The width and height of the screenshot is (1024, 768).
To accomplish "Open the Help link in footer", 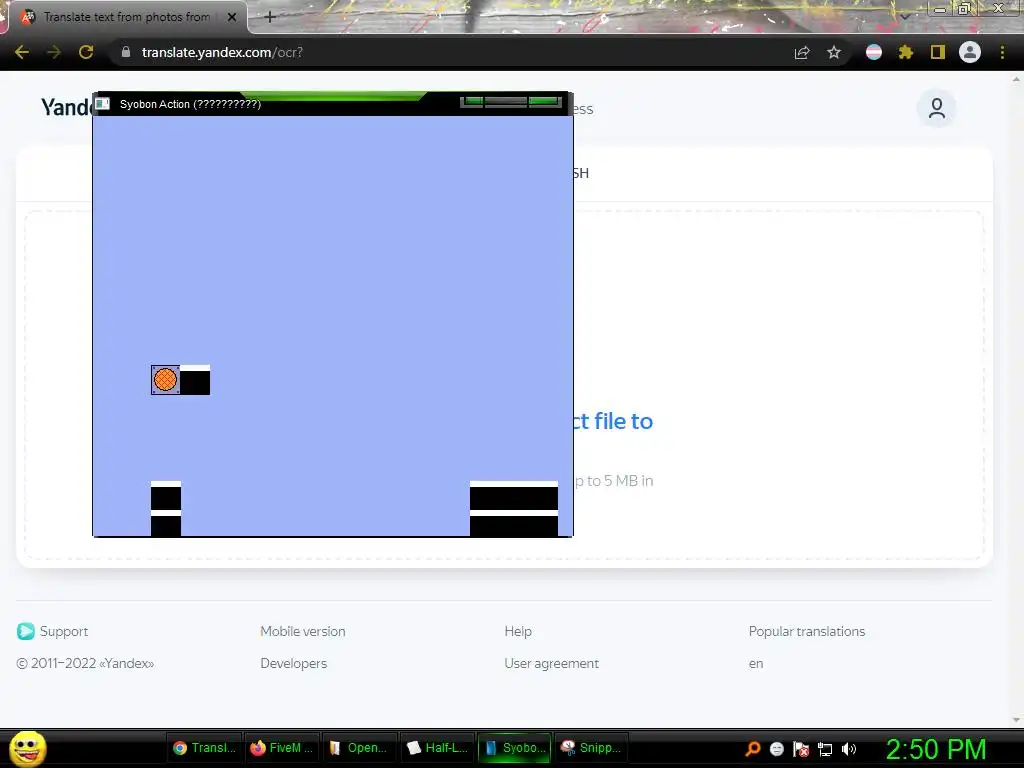I will pyautogui.click(x=518, y=632).
